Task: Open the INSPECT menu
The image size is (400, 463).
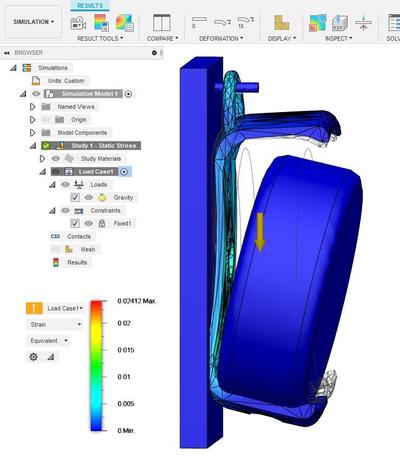Action: [339, 39]
